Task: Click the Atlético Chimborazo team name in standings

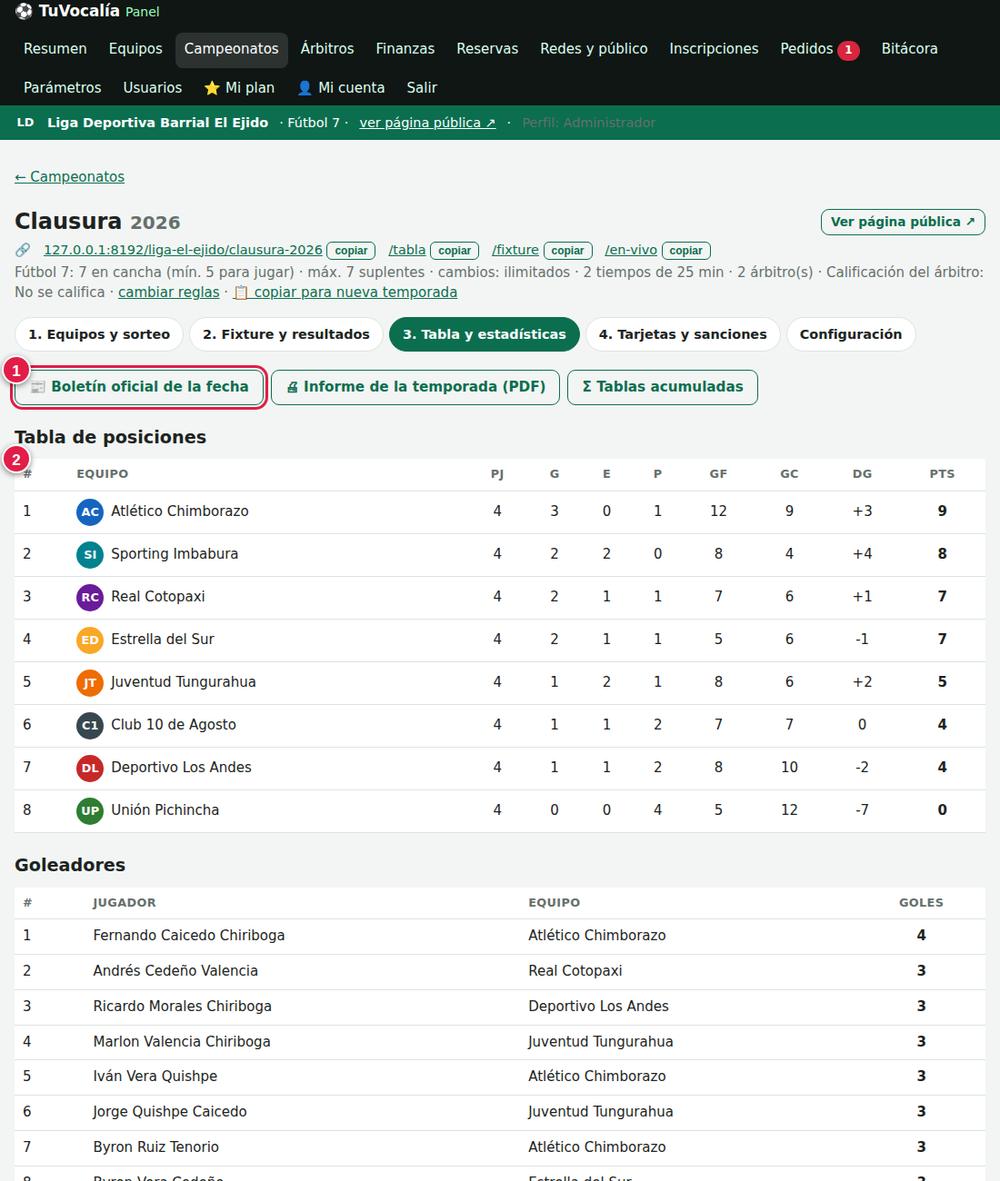Action: [180, 511]
